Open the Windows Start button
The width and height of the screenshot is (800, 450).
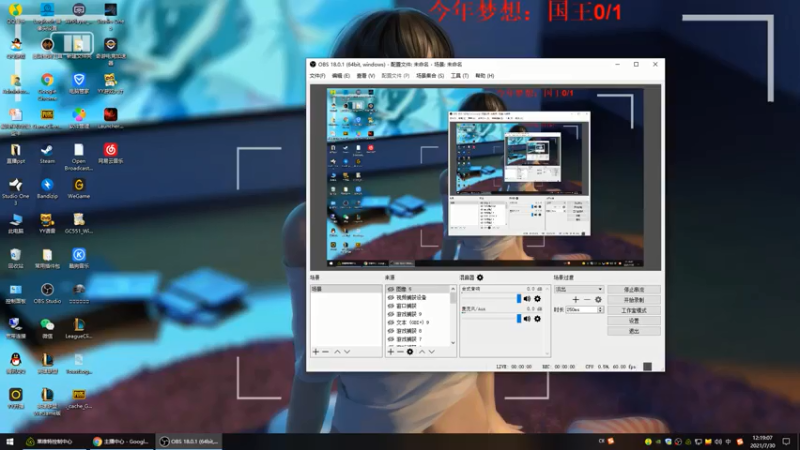[10, 441]
